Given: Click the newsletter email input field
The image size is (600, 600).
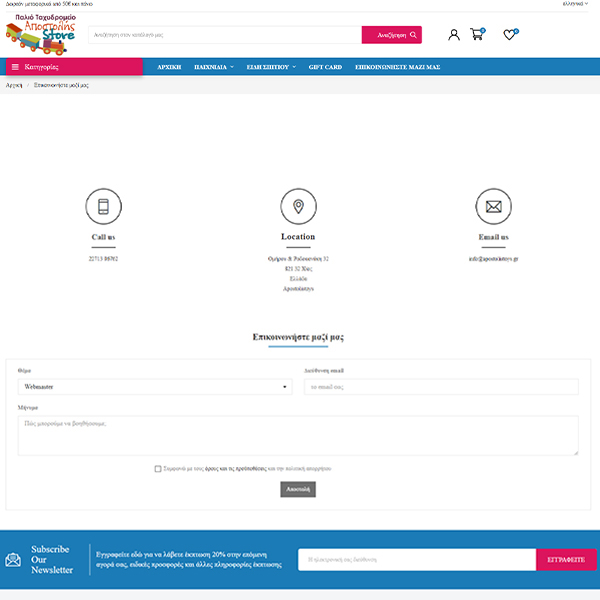Looking at the screenshot, I should pos(418,560).
